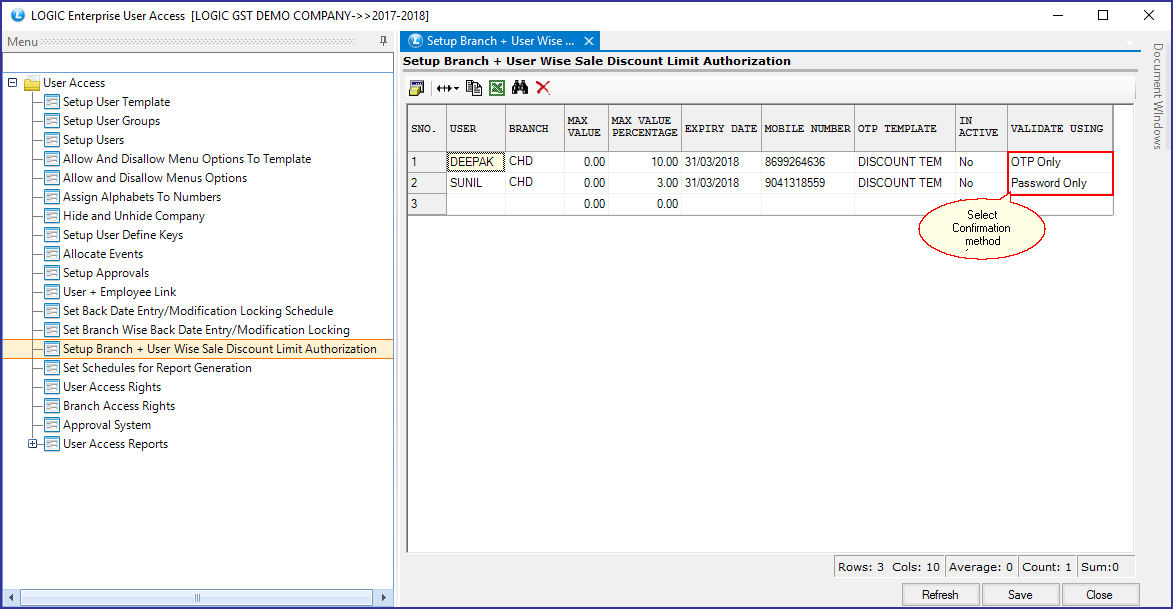Screen dimensions: 1173x609
Task: Open Allow And Disallow Menu Options To Template
Action: click(187, 159)
